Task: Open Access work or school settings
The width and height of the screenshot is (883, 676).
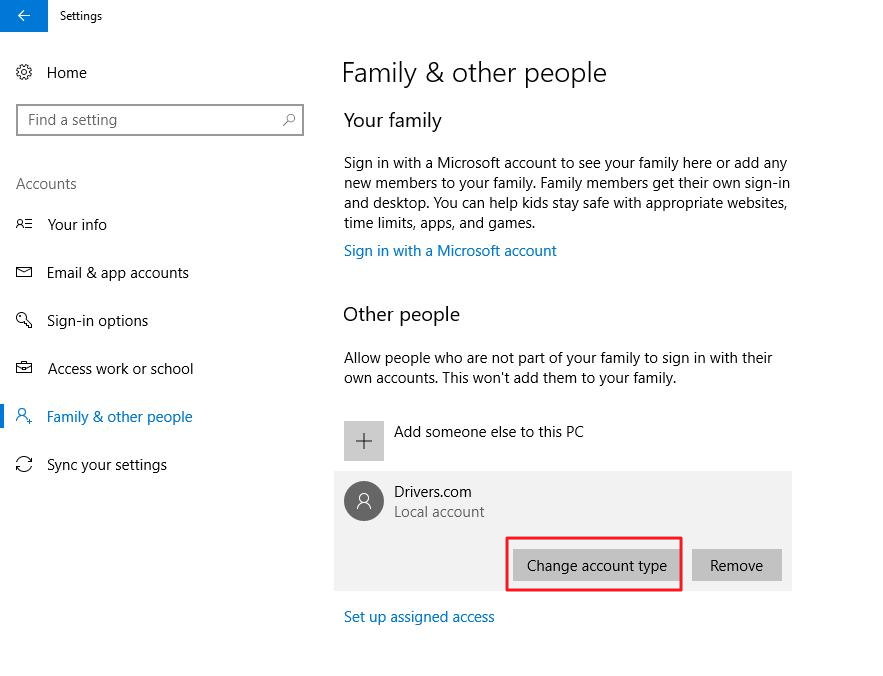Action: pyautogui.click(x=120, y=368)
